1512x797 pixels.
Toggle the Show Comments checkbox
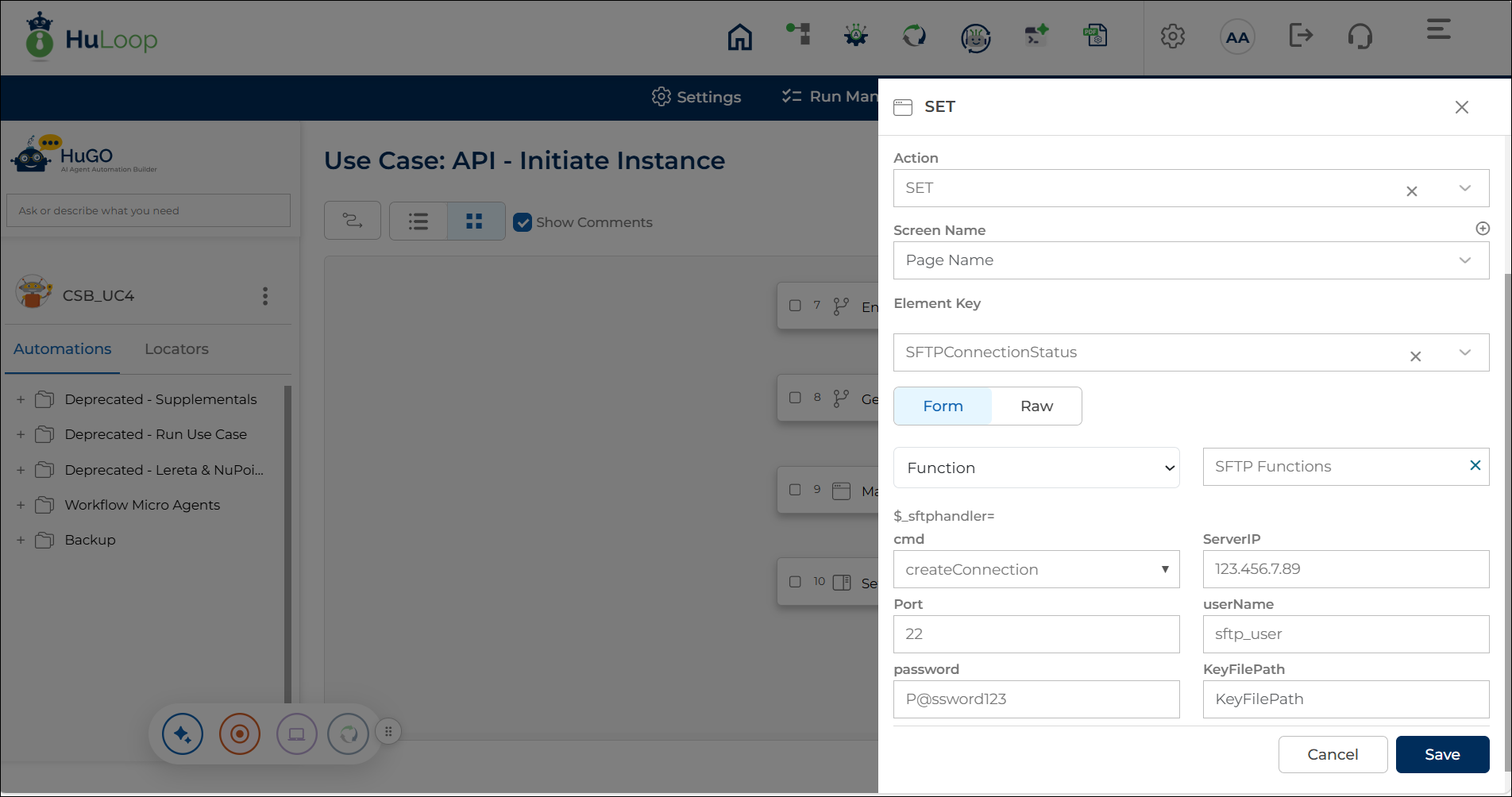coord(523,222)
